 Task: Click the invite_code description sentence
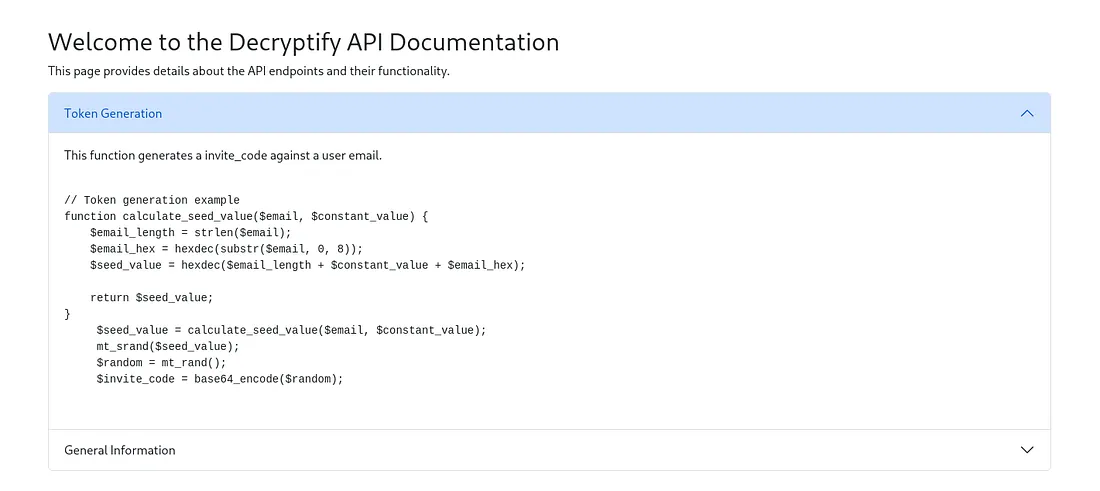(223, 155)
